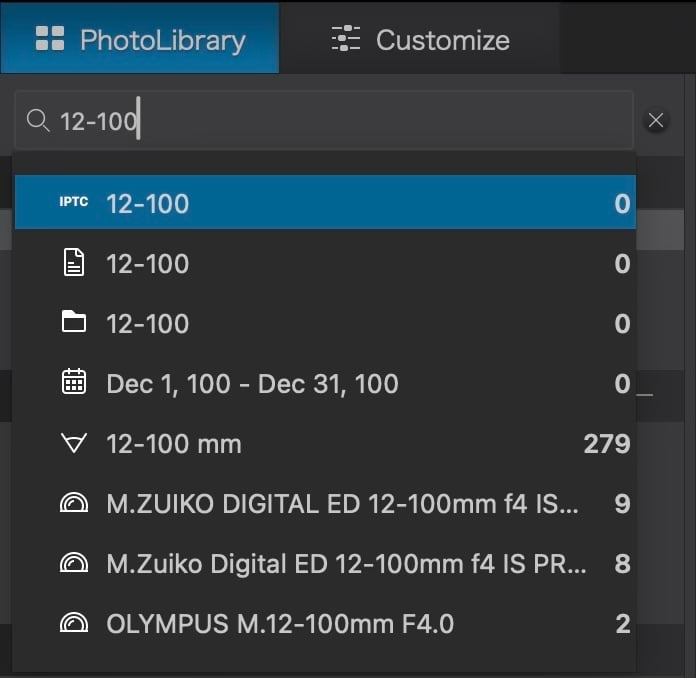This screenshot has width=696, height=678.
Task: Open the Customize tab
Action: pyautogui.click(x=420, y=39)
